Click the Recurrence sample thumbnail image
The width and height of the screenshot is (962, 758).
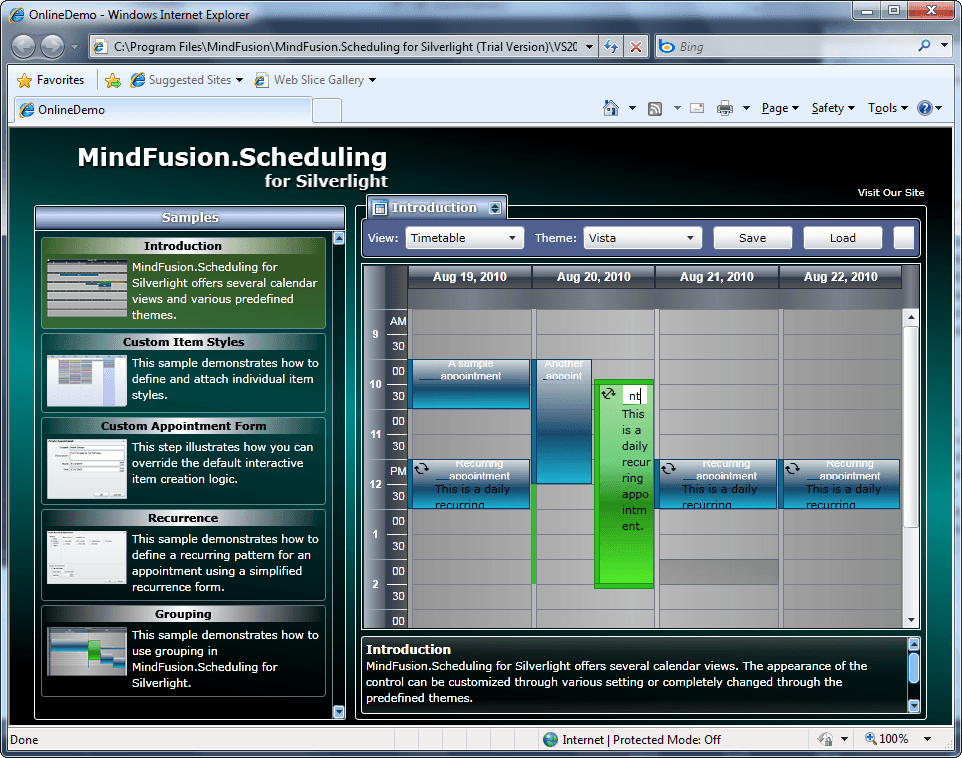[87, 557]
